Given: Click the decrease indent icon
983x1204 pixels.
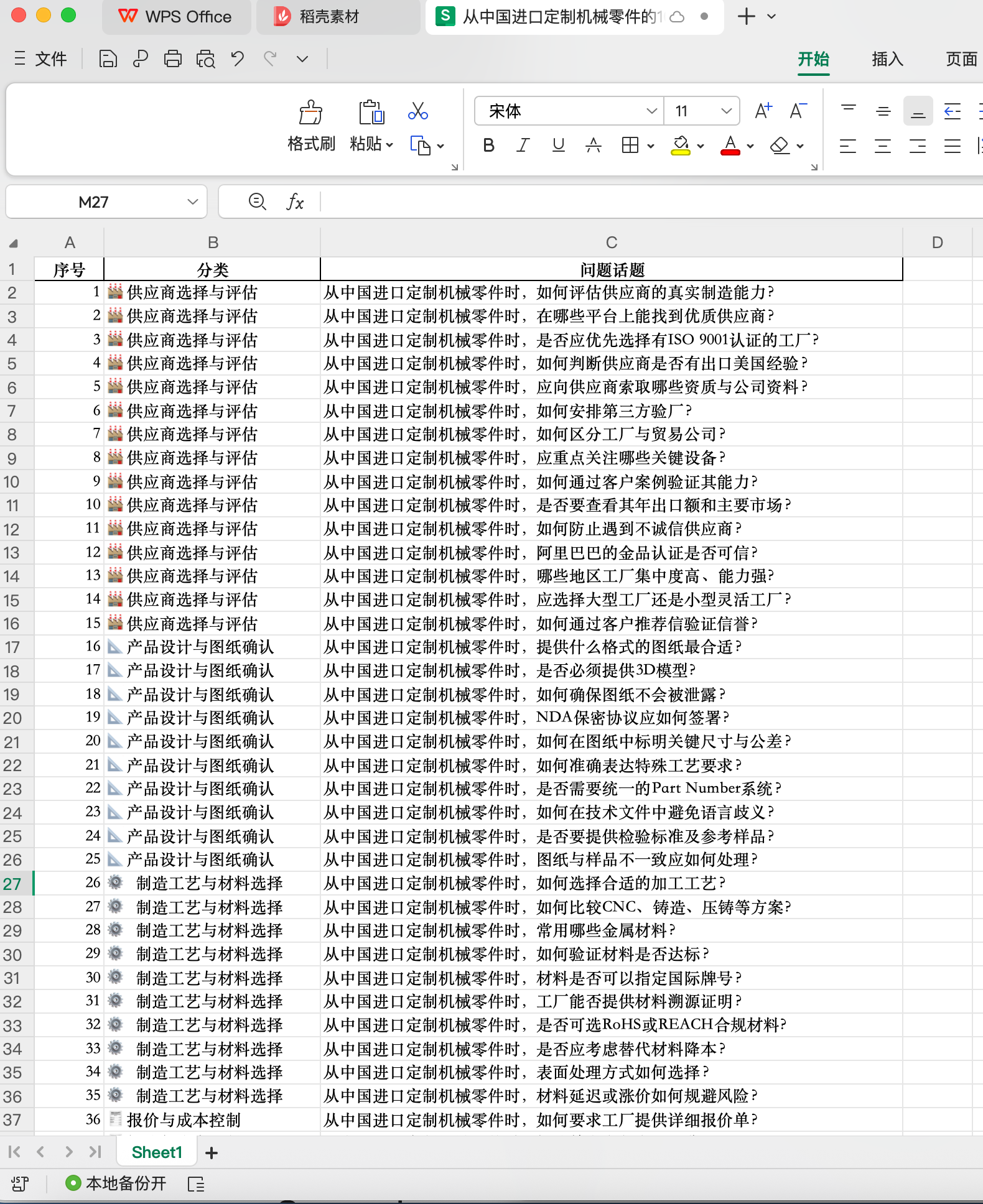Looking at the screenshot, I should pos(953,111).
